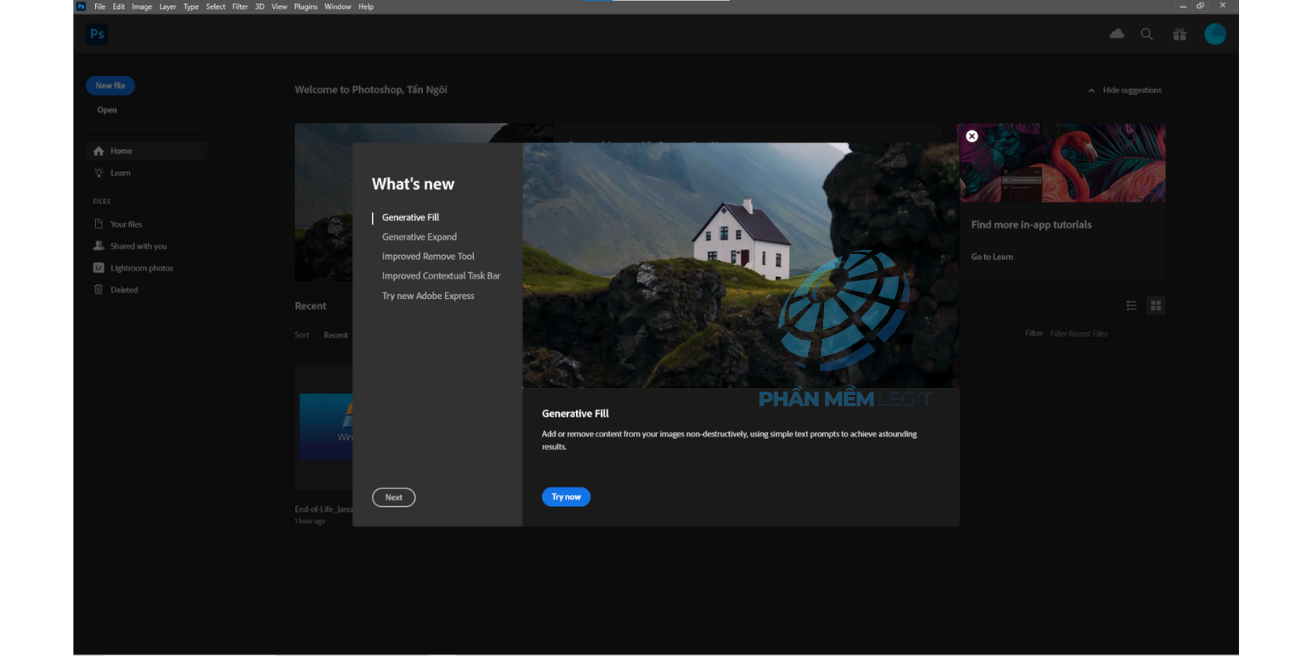Switch recent files to grid view
Viewport: 1305px width, 656px height.
pos(1156,306)
